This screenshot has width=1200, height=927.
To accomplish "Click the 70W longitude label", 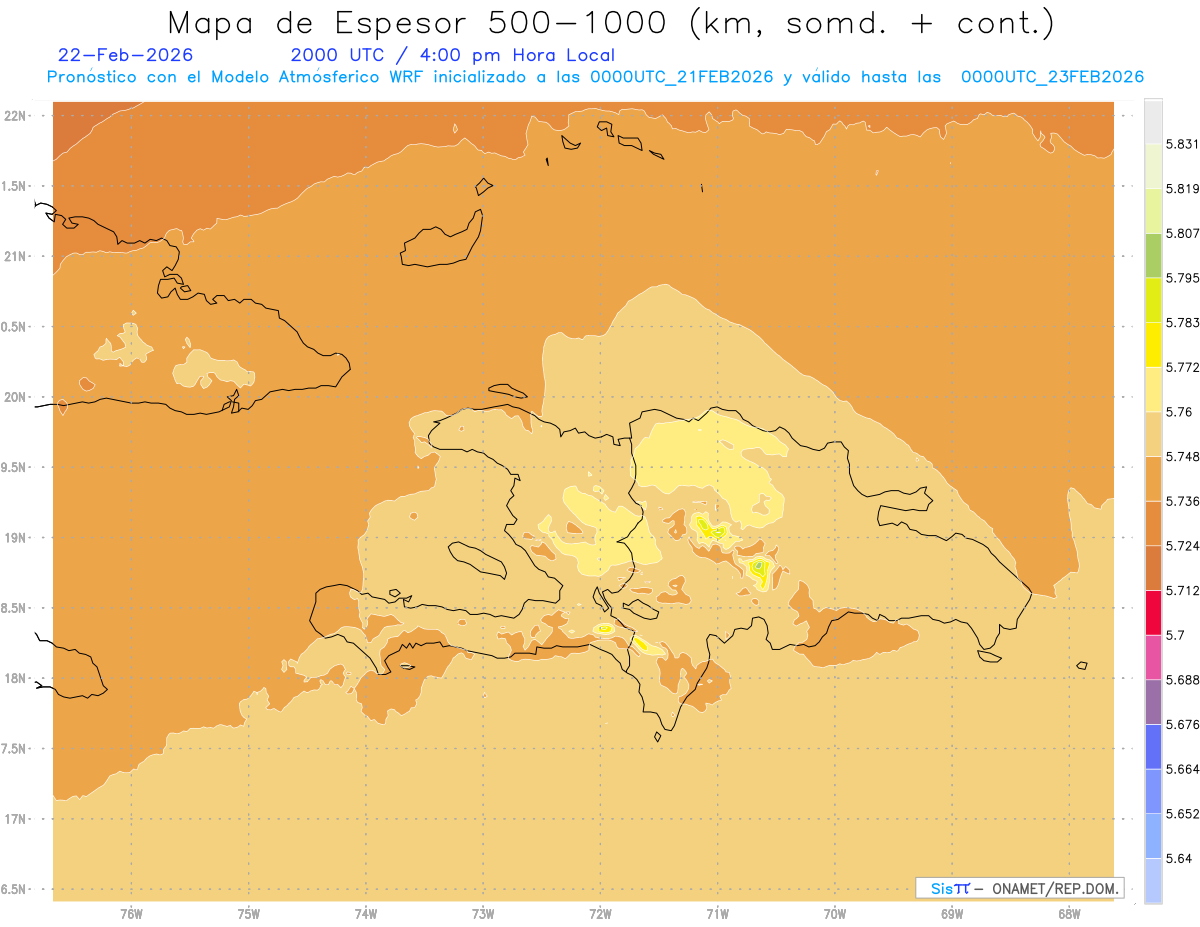I will [835, 914].
